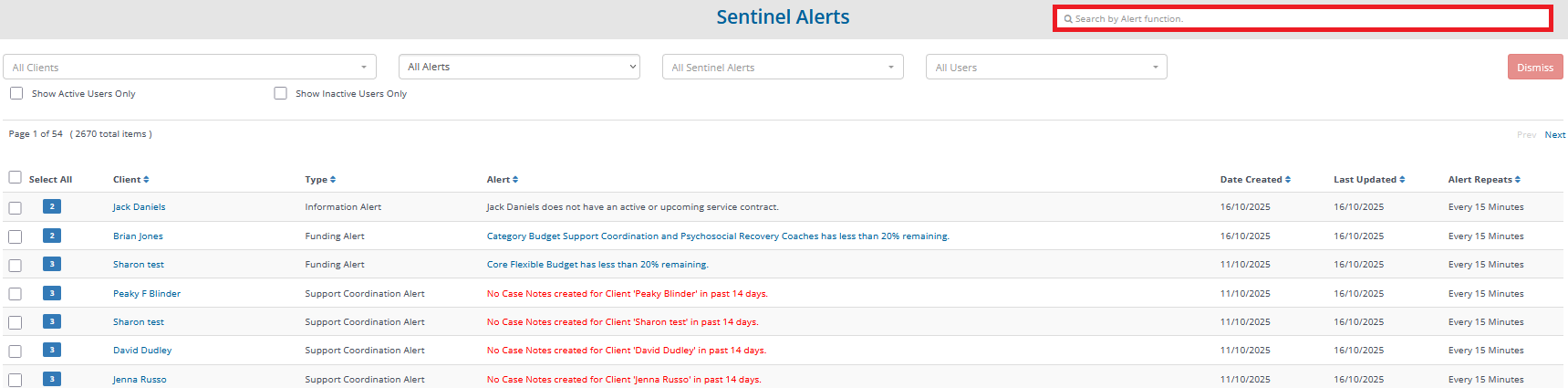Open the All Alerts dropdown
This screenshot has height=388, width=1568.
(x=518, y=67)
